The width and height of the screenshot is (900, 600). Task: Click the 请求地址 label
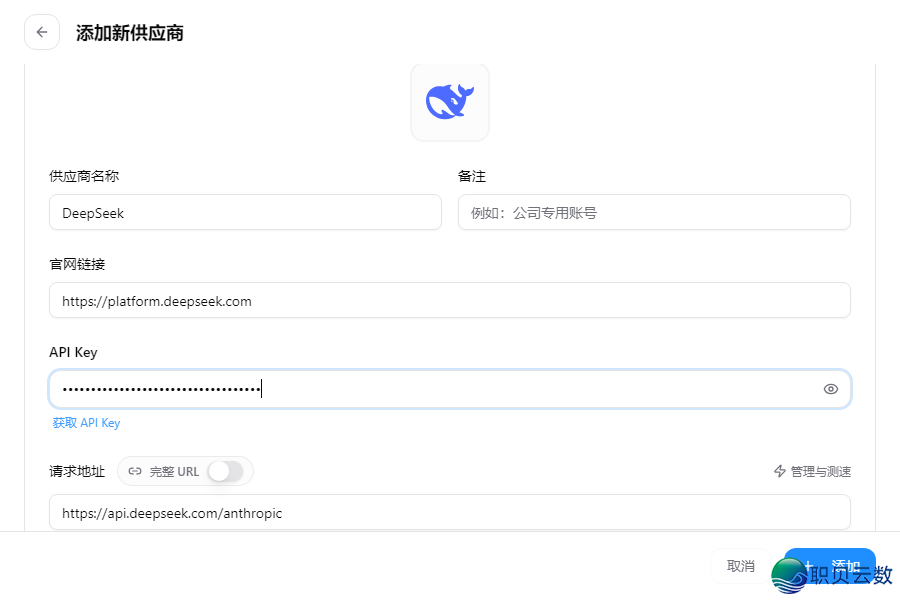77,471
